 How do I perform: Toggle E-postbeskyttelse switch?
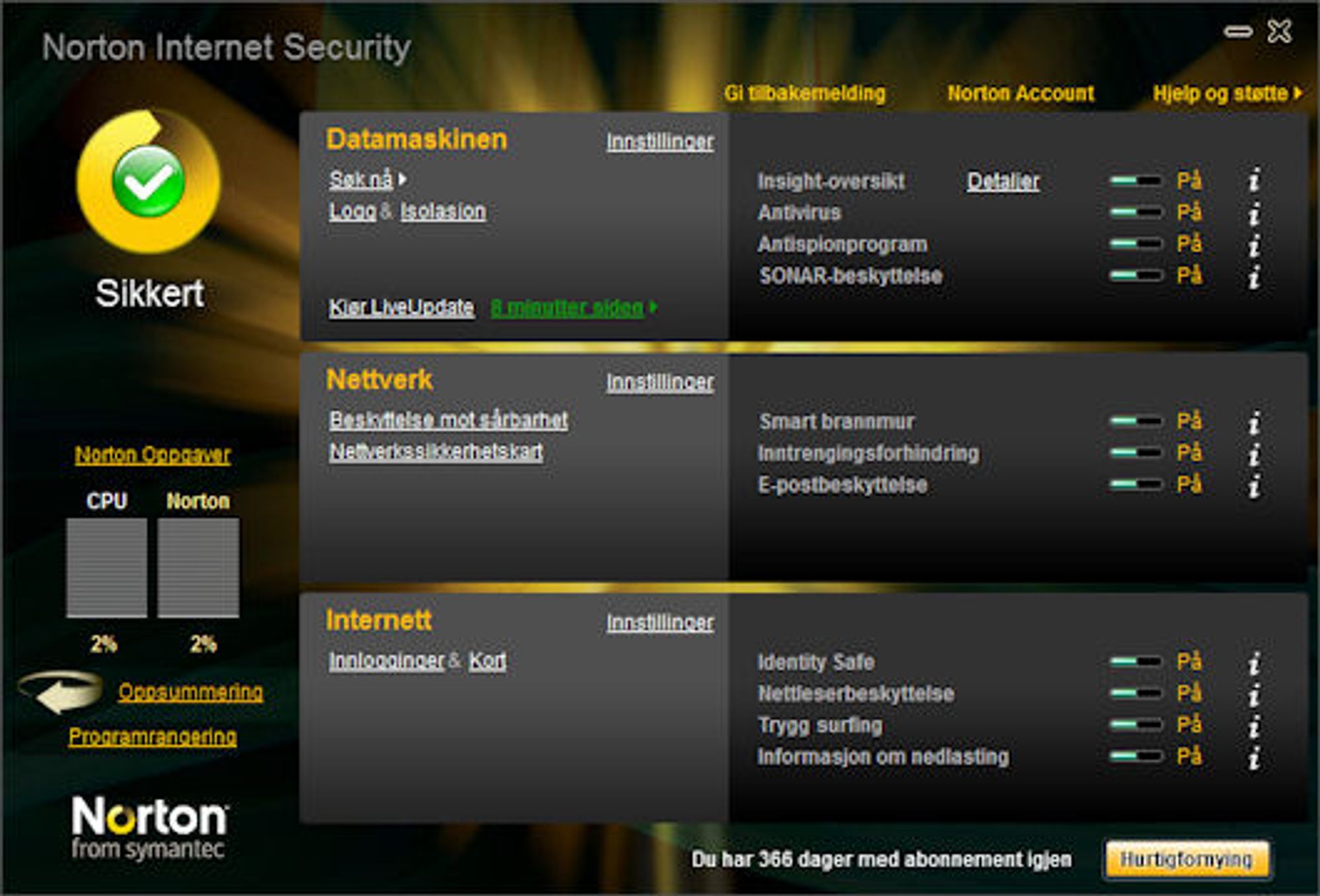point(1135,484)
